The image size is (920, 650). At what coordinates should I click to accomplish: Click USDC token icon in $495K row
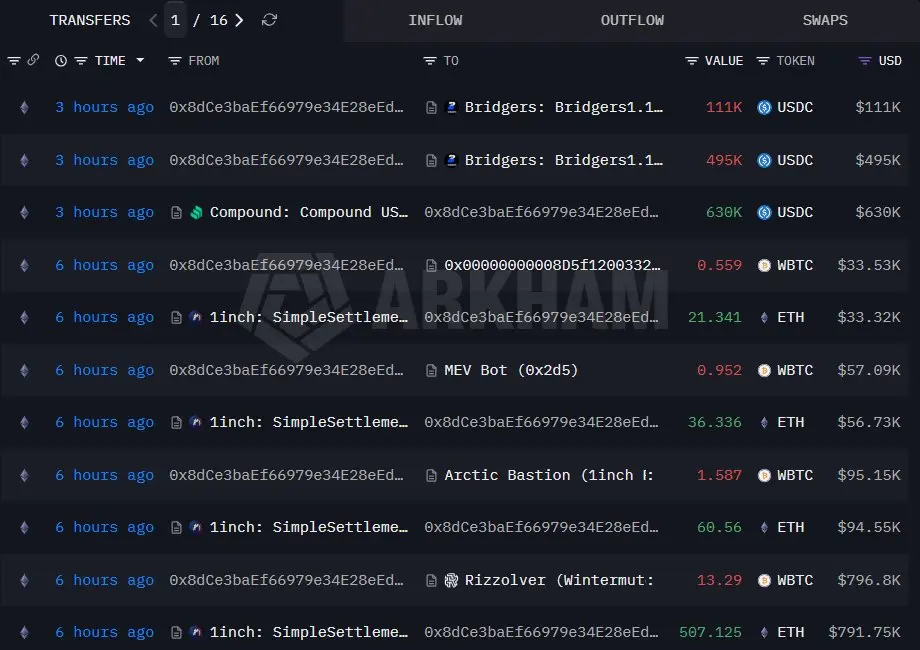point(764,160)
